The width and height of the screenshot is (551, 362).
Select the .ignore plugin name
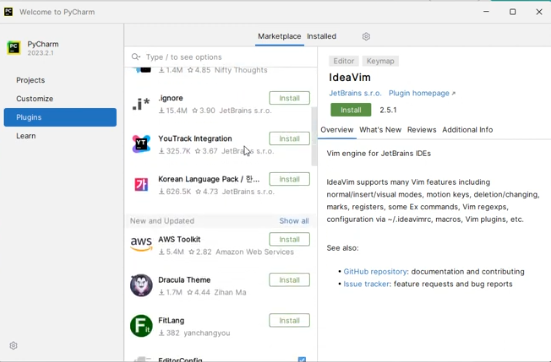pos(170,98)
